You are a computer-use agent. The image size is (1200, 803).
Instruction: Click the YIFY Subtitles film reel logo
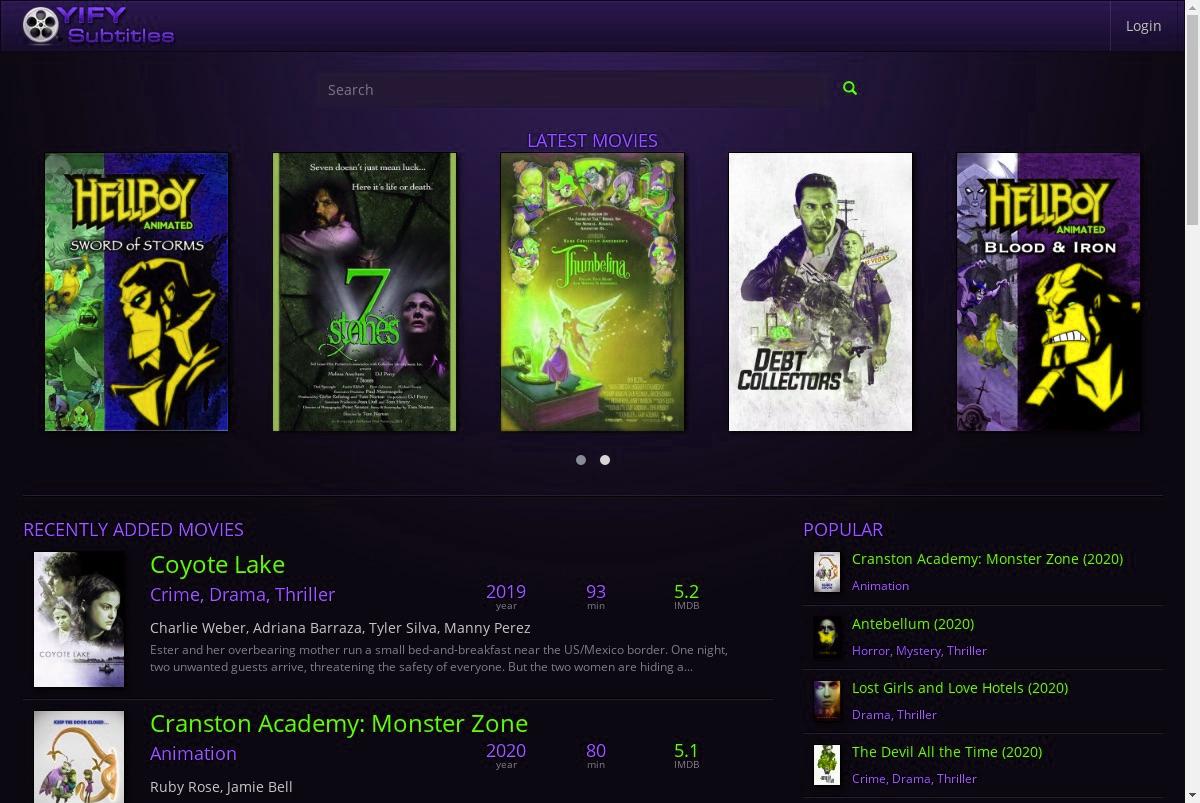click(98, 25)
